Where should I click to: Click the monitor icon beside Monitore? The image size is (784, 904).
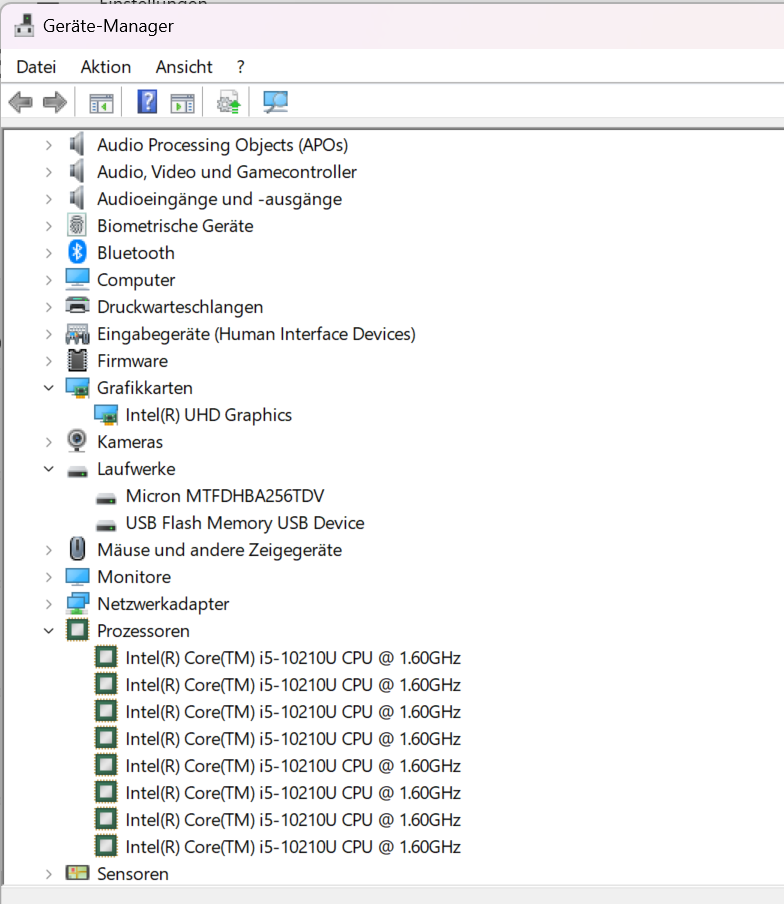(x=77, y=577)
